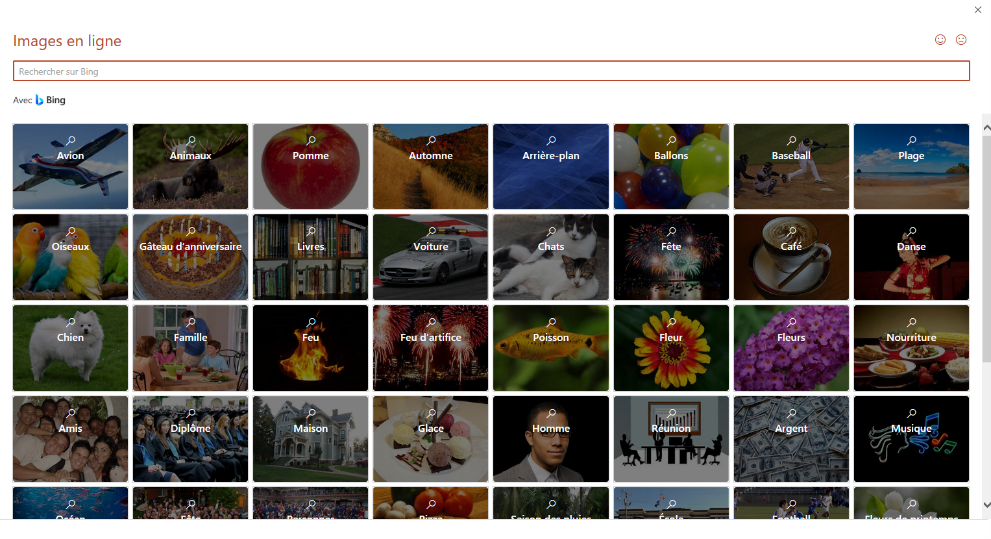991x539 pixels.
Task: Open the Café category tile
Action: click(x=791, y=257)
